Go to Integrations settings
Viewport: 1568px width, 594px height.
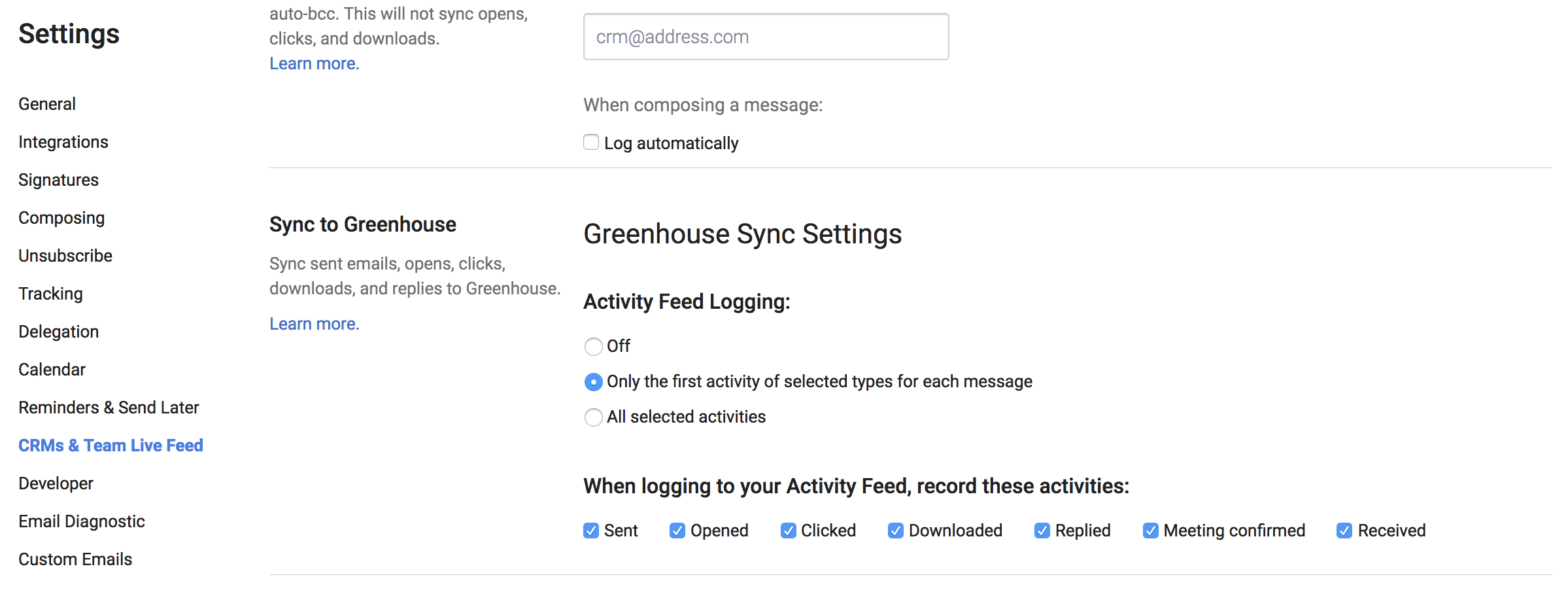(63, 142)
